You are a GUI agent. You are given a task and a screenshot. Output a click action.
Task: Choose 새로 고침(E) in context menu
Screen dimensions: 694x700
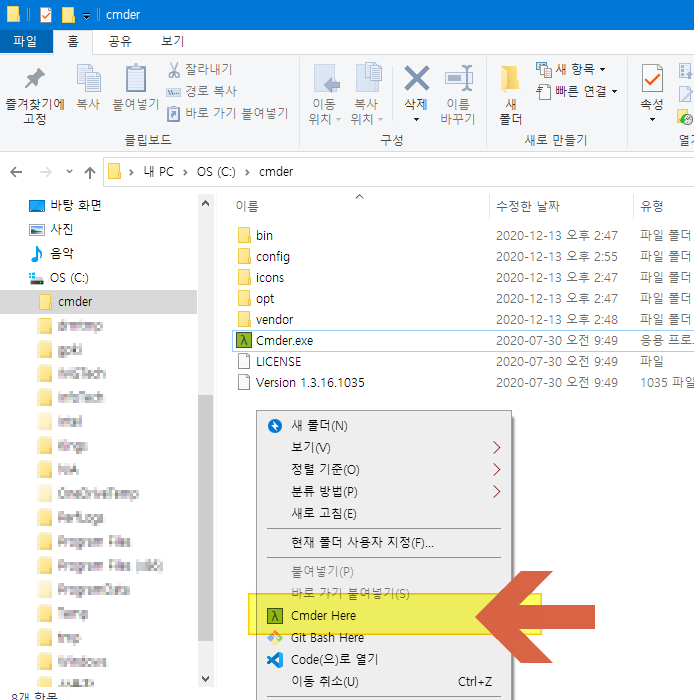[x=384, y=513]
